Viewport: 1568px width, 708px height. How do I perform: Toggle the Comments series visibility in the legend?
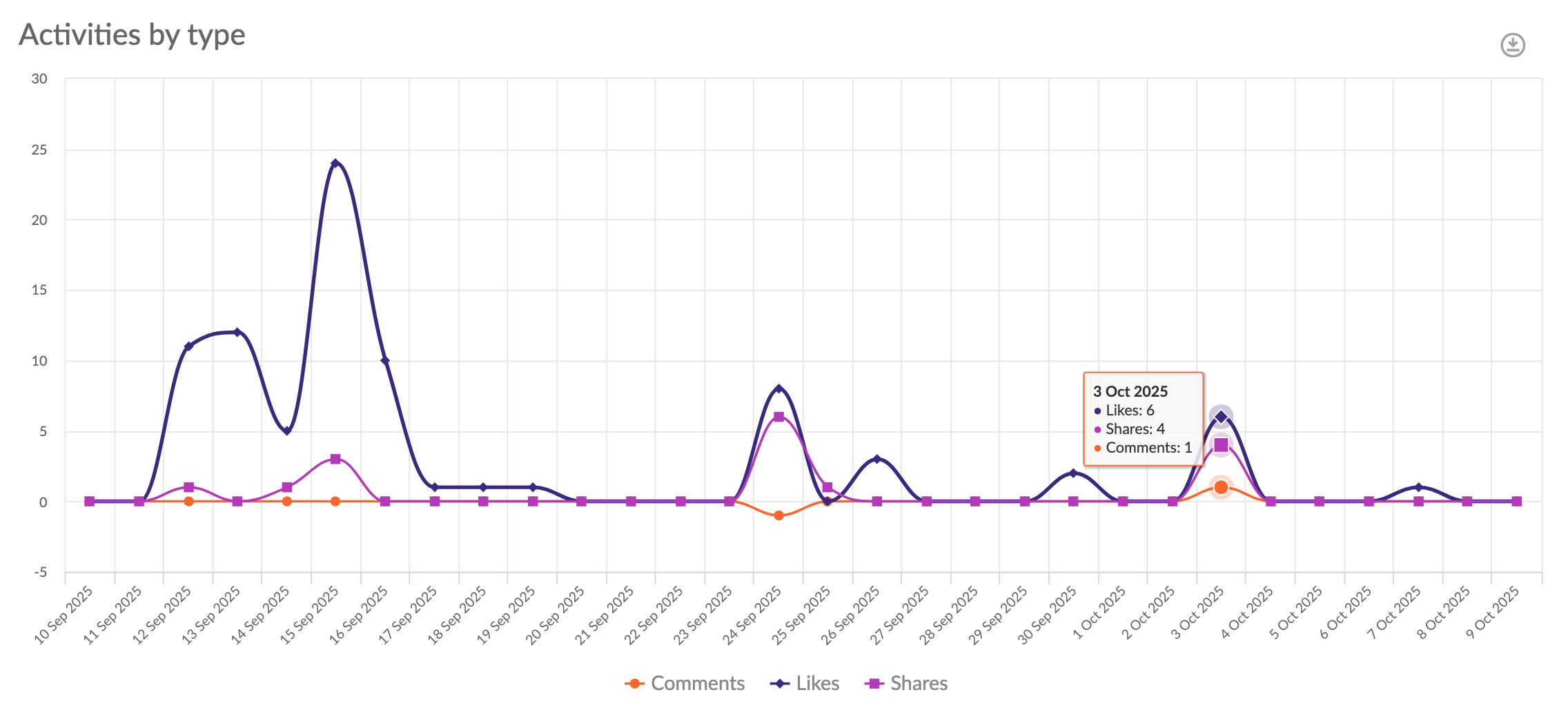(x=697, y=683)
